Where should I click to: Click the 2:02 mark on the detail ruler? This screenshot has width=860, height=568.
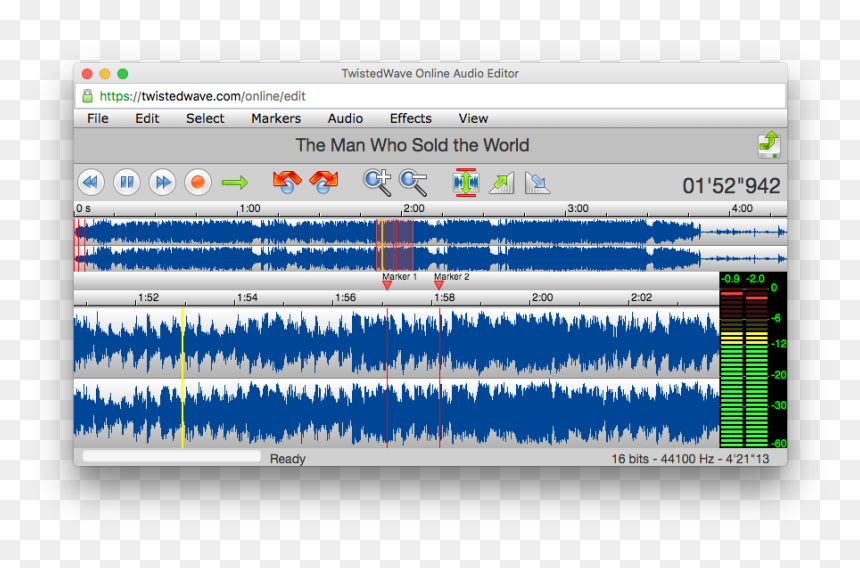641,297
